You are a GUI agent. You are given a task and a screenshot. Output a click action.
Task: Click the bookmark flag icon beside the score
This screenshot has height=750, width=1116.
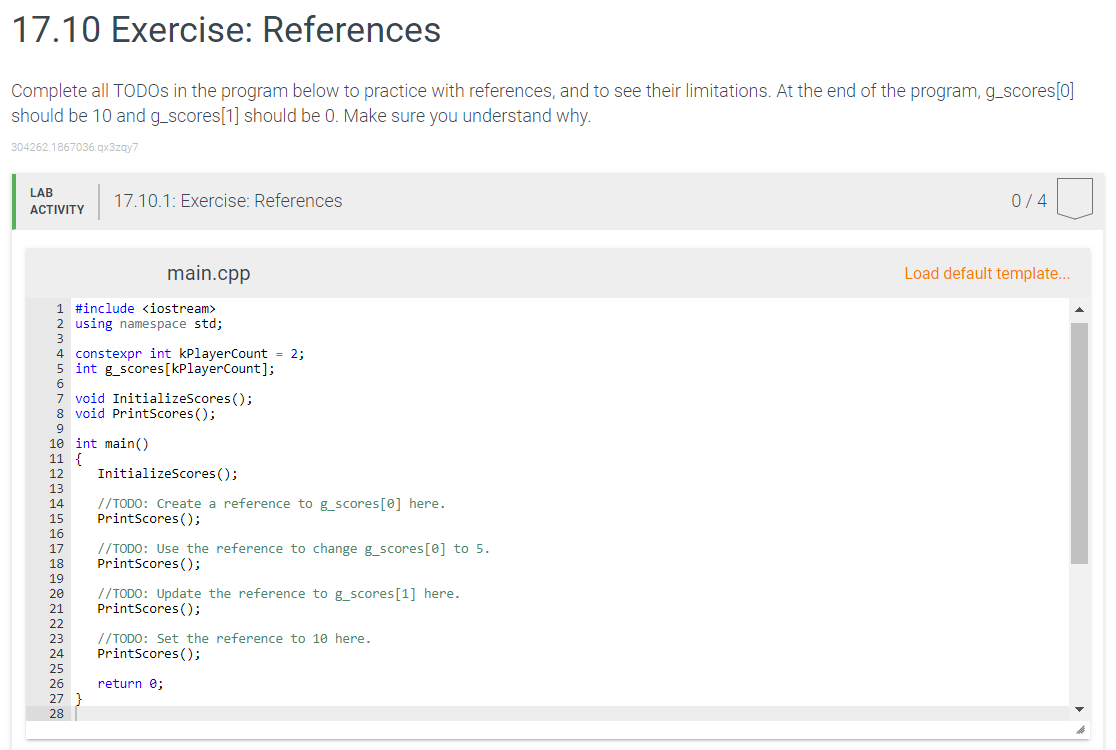(1075, 198)
